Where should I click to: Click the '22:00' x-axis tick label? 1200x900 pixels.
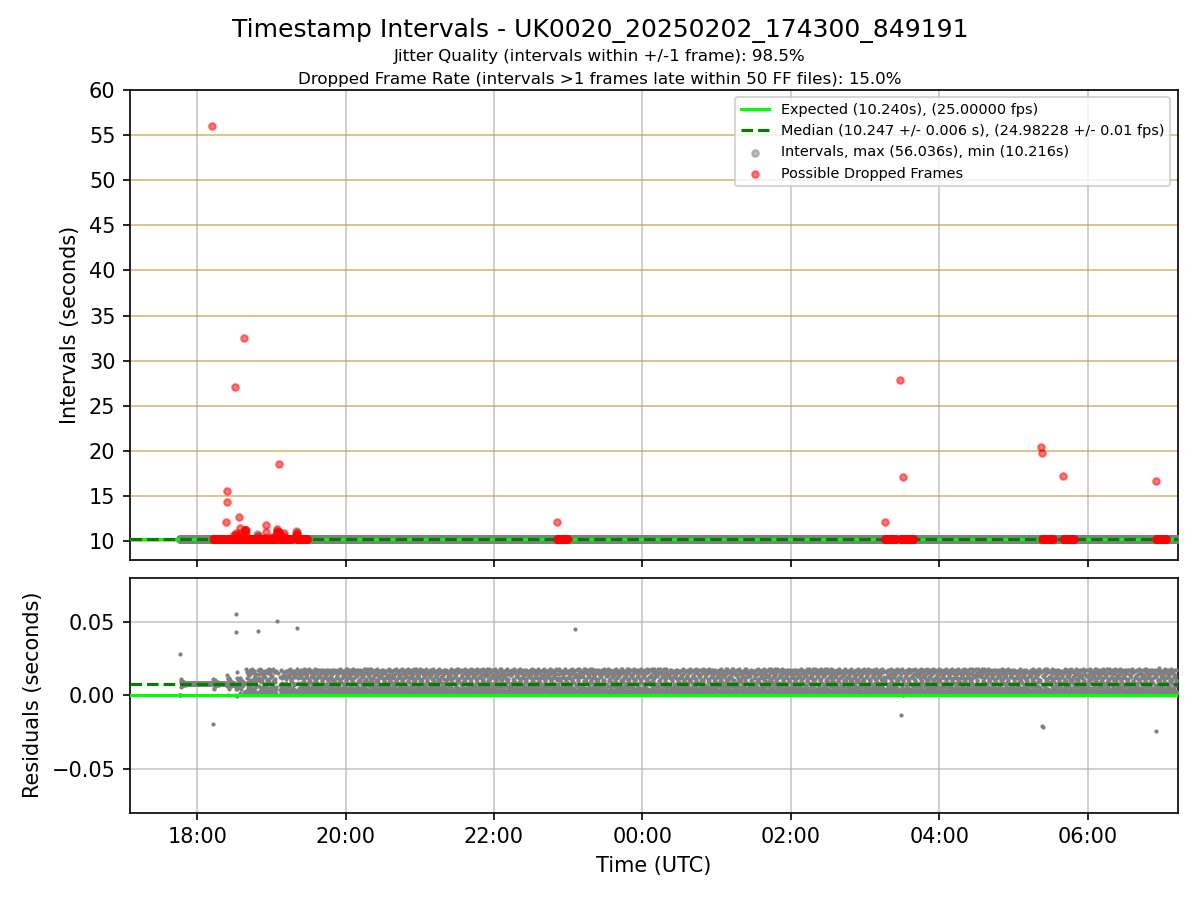[494, 835]
